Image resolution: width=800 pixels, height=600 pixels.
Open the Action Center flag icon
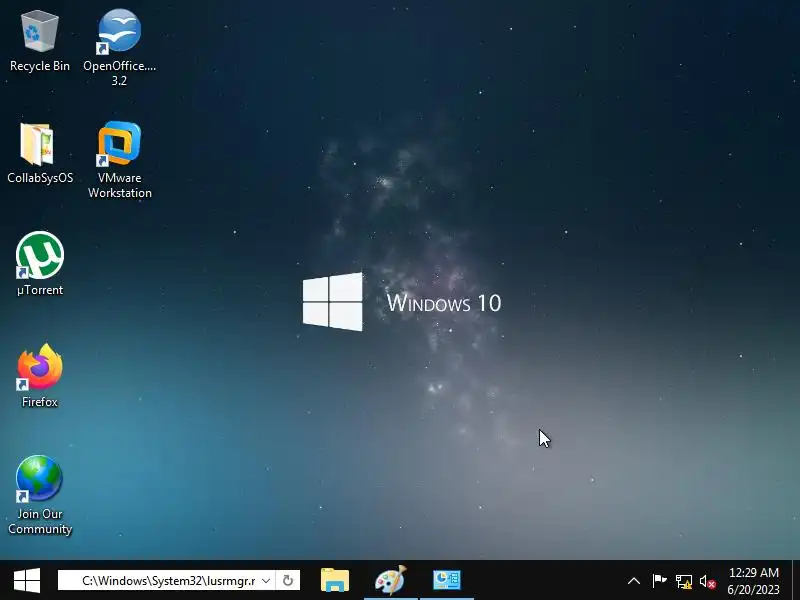point(659,581)
